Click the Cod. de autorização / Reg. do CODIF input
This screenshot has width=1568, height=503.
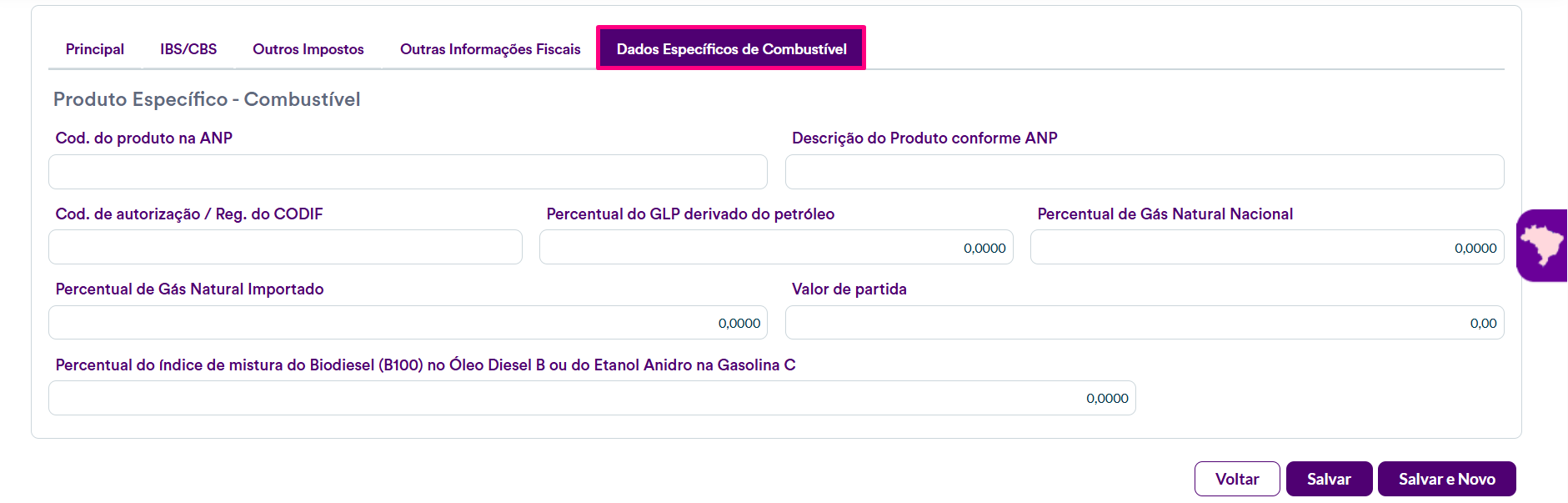[x=285, y=248]
